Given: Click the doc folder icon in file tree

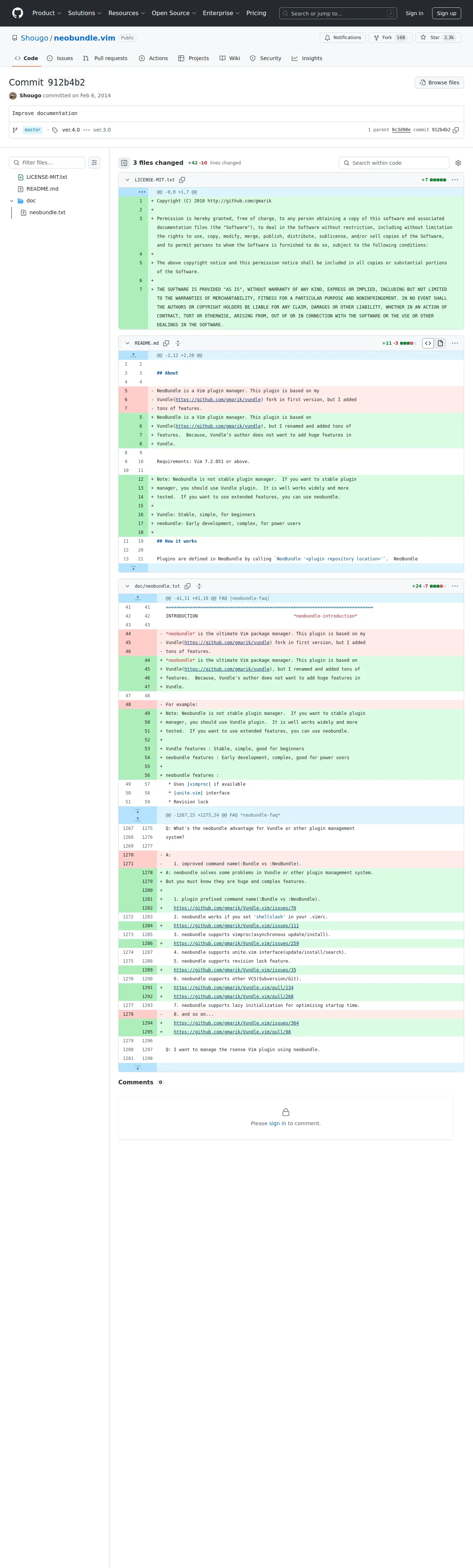Looking at the screenshot, I should [x=21, y=201].
